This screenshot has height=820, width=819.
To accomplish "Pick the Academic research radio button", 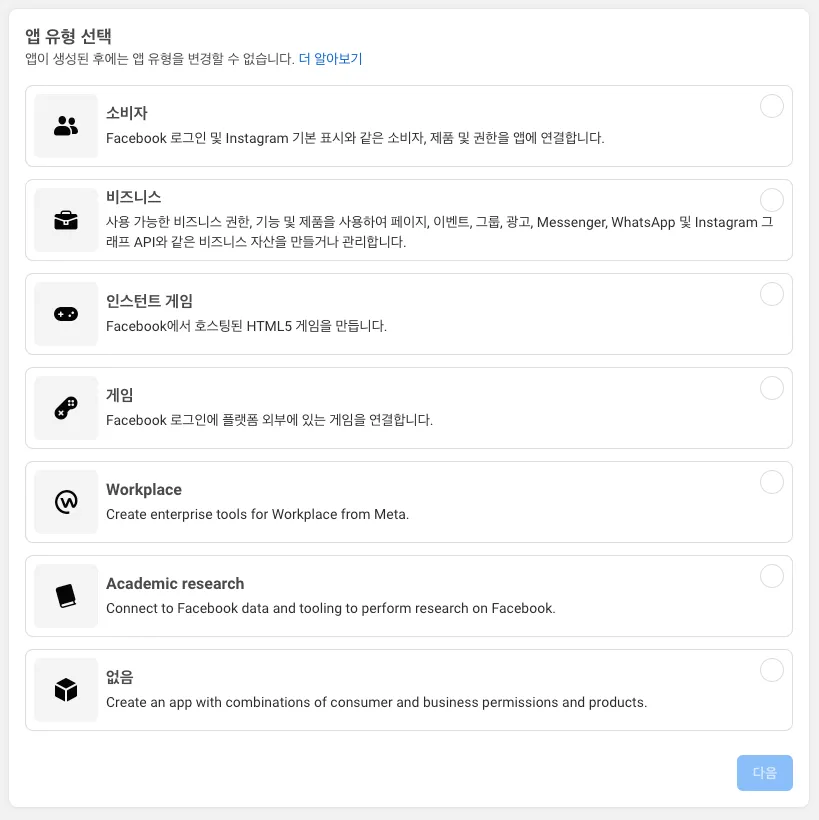I will coord(772,576).
